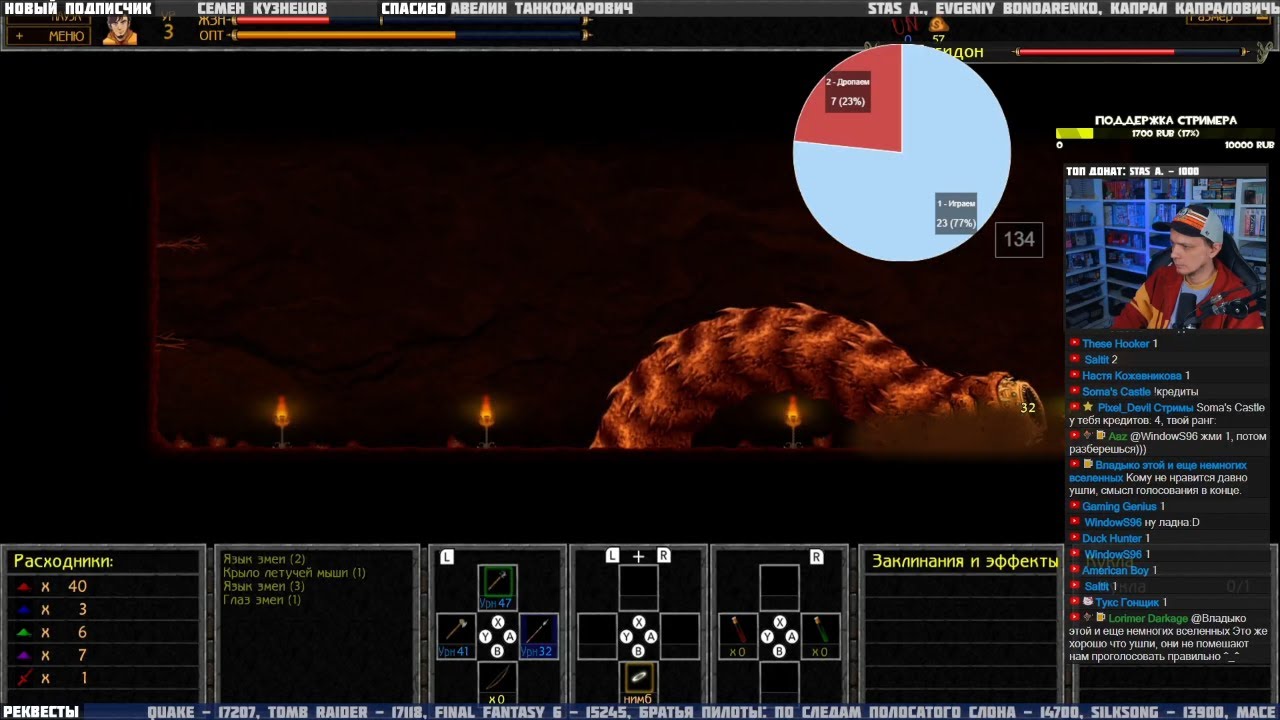This screenshot has height=720, width=1280.
Task: Open chat user 'Gaming Genius' name
Action: click(1119, 507)
